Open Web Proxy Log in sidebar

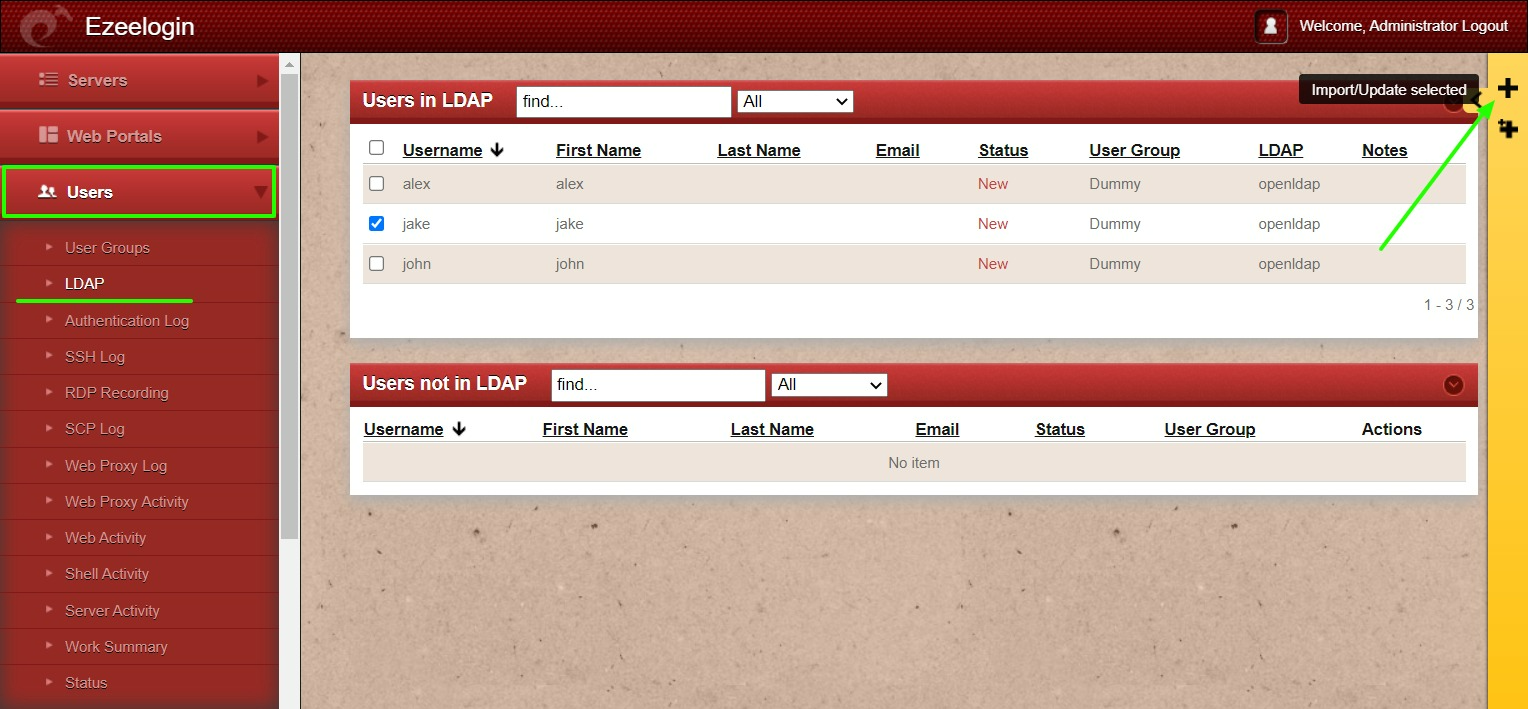(116, 465)
